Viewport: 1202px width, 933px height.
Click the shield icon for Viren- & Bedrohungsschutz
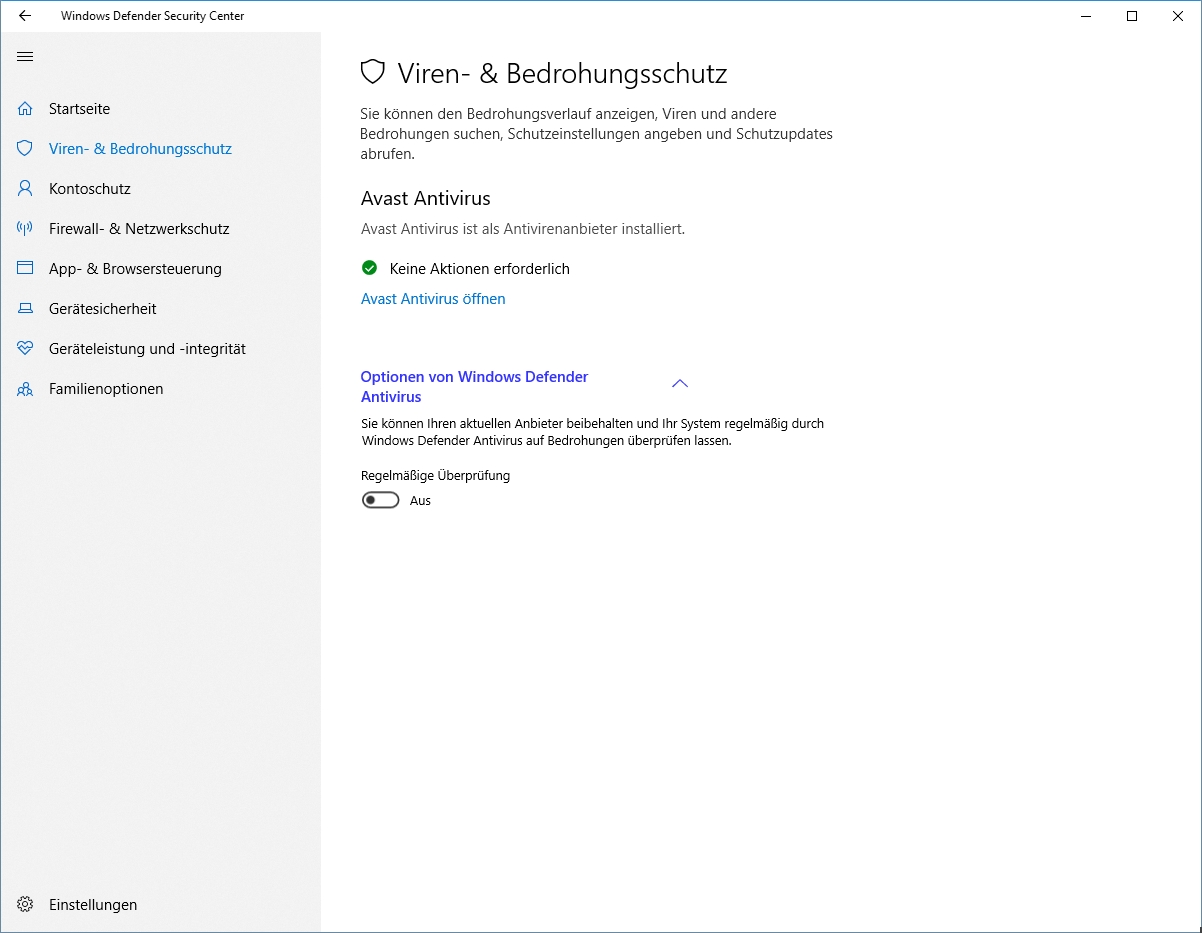(x=25, y=148)
